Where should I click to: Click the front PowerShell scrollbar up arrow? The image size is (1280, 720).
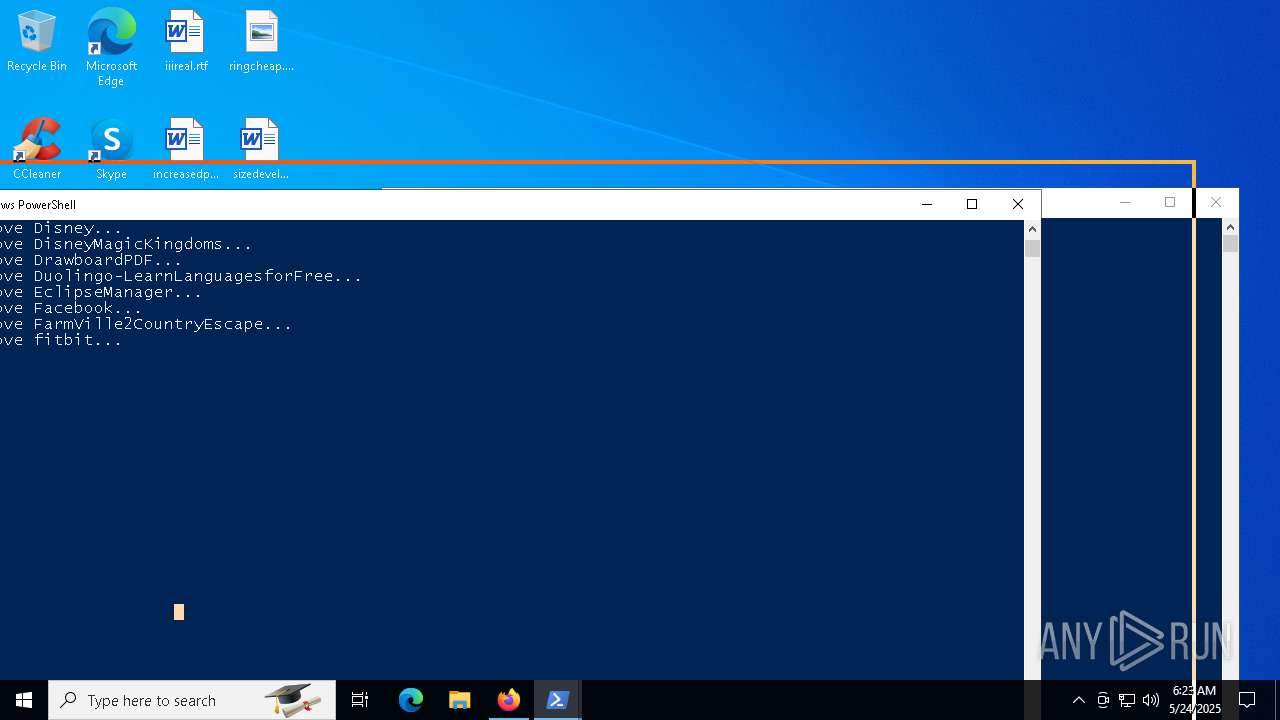point(1033,229)
